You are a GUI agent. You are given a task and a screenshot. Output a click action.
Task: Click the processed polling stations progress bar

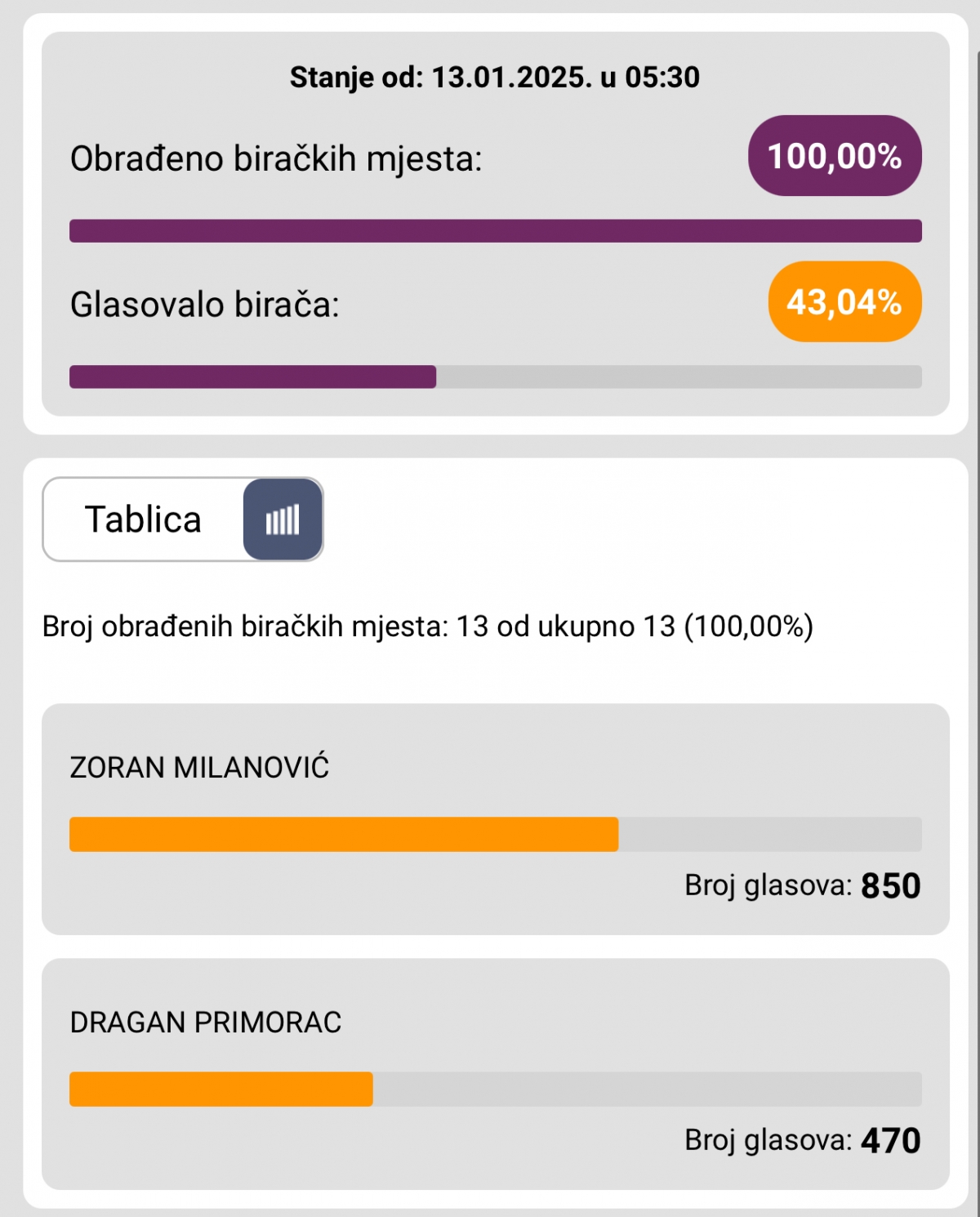495,231
